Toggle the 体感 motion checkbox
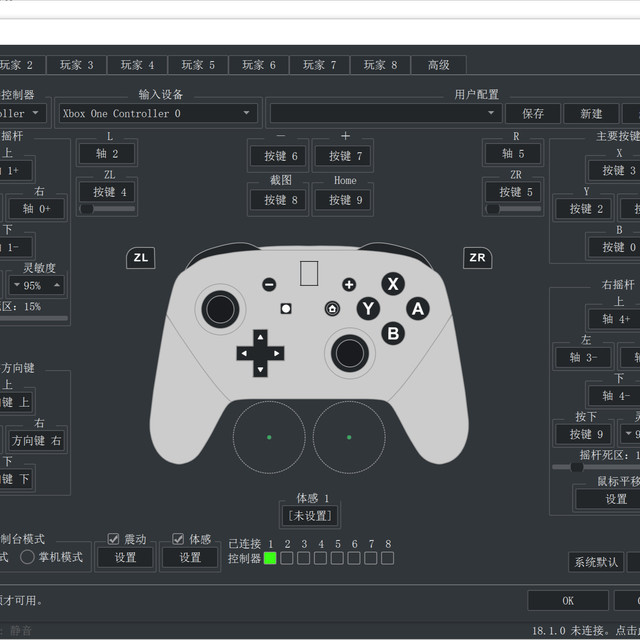Screen dimensions: 640x640 [178, 539]
